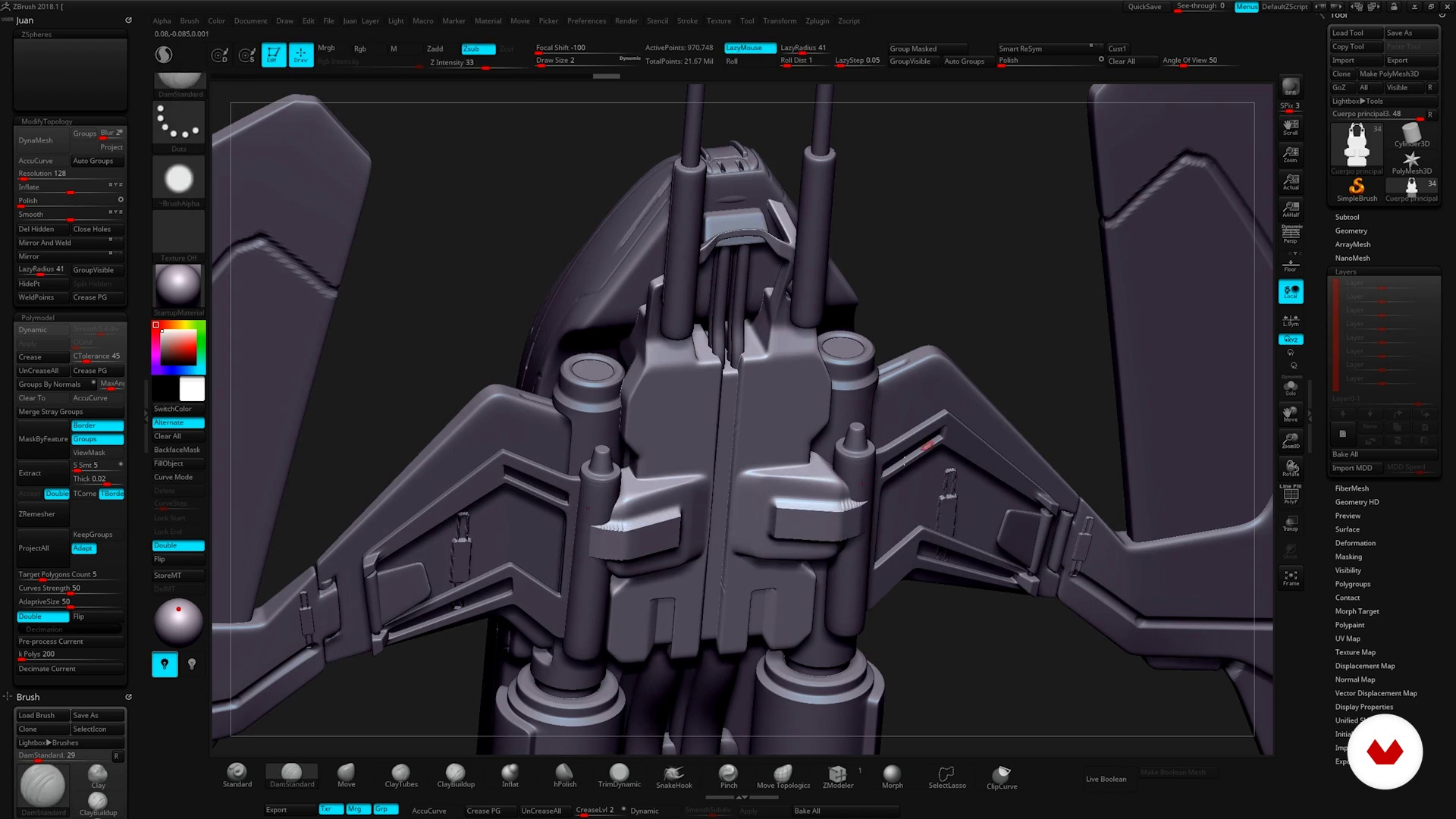1456x819 pixels.
Task: Select the Move Topological brush
Action: [783, 776]
